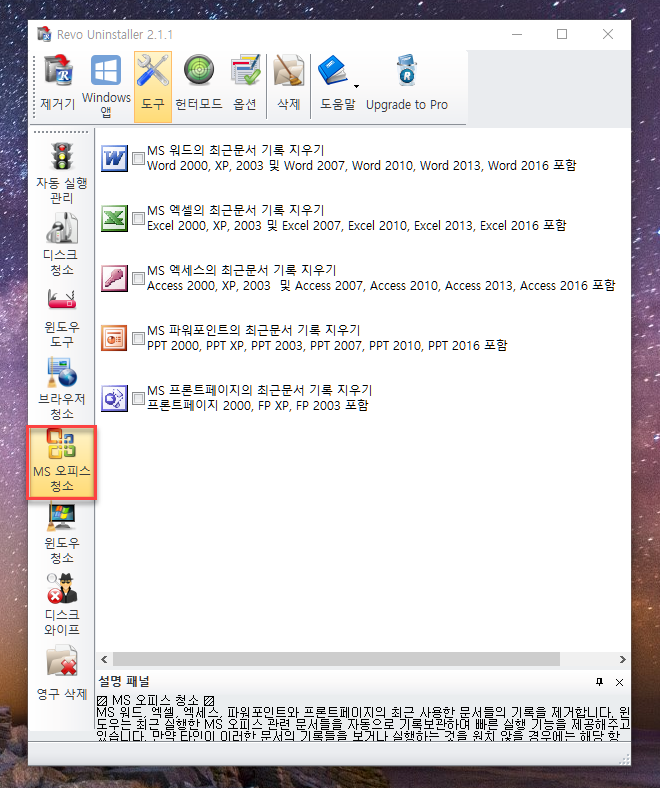The width and height of the screenshot is (660, 788).
Task: Click the Excel application icon
Action: [x=114, y=218]
